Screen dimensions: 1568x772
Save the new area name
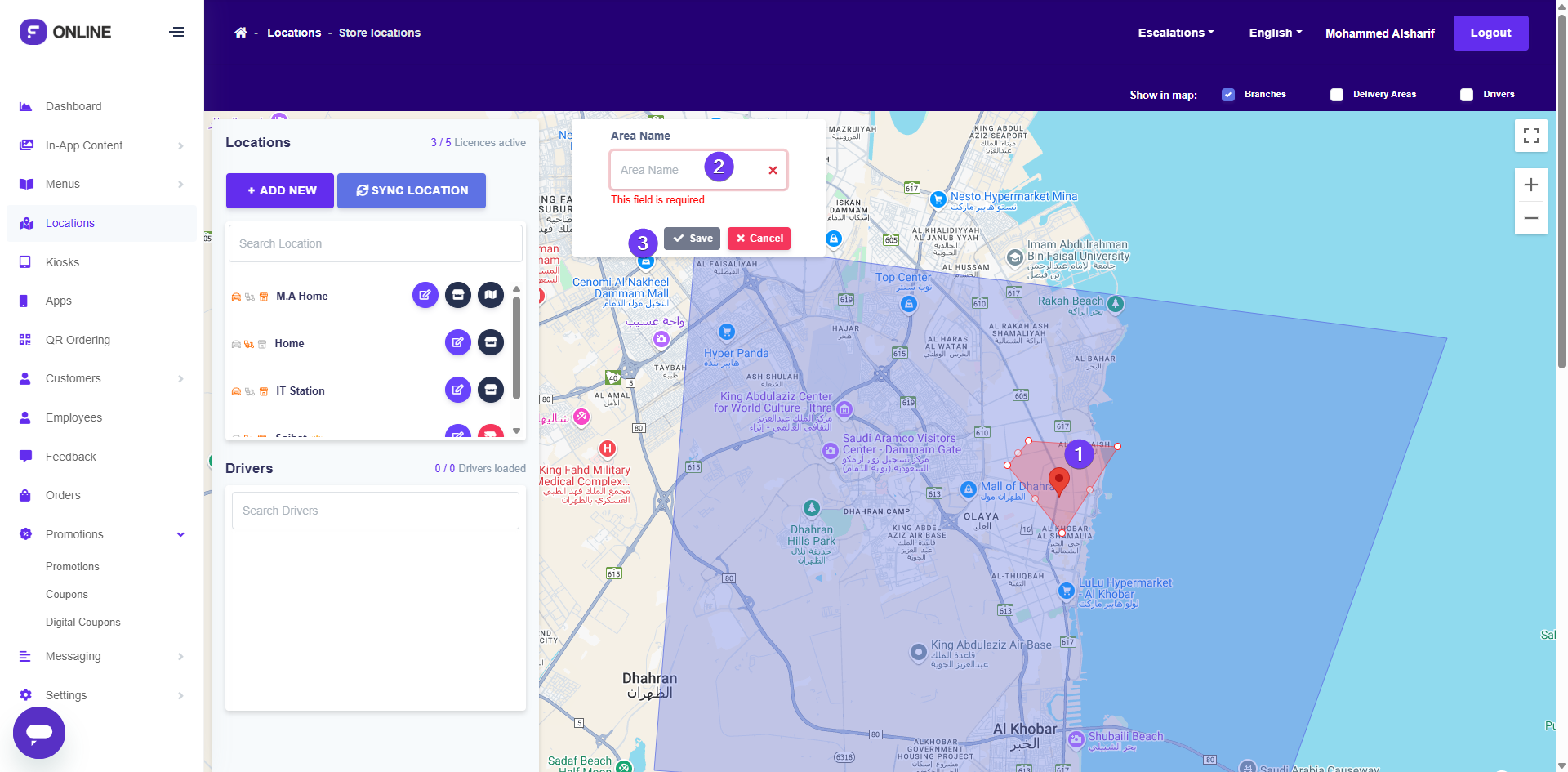[x=692, y=239]
